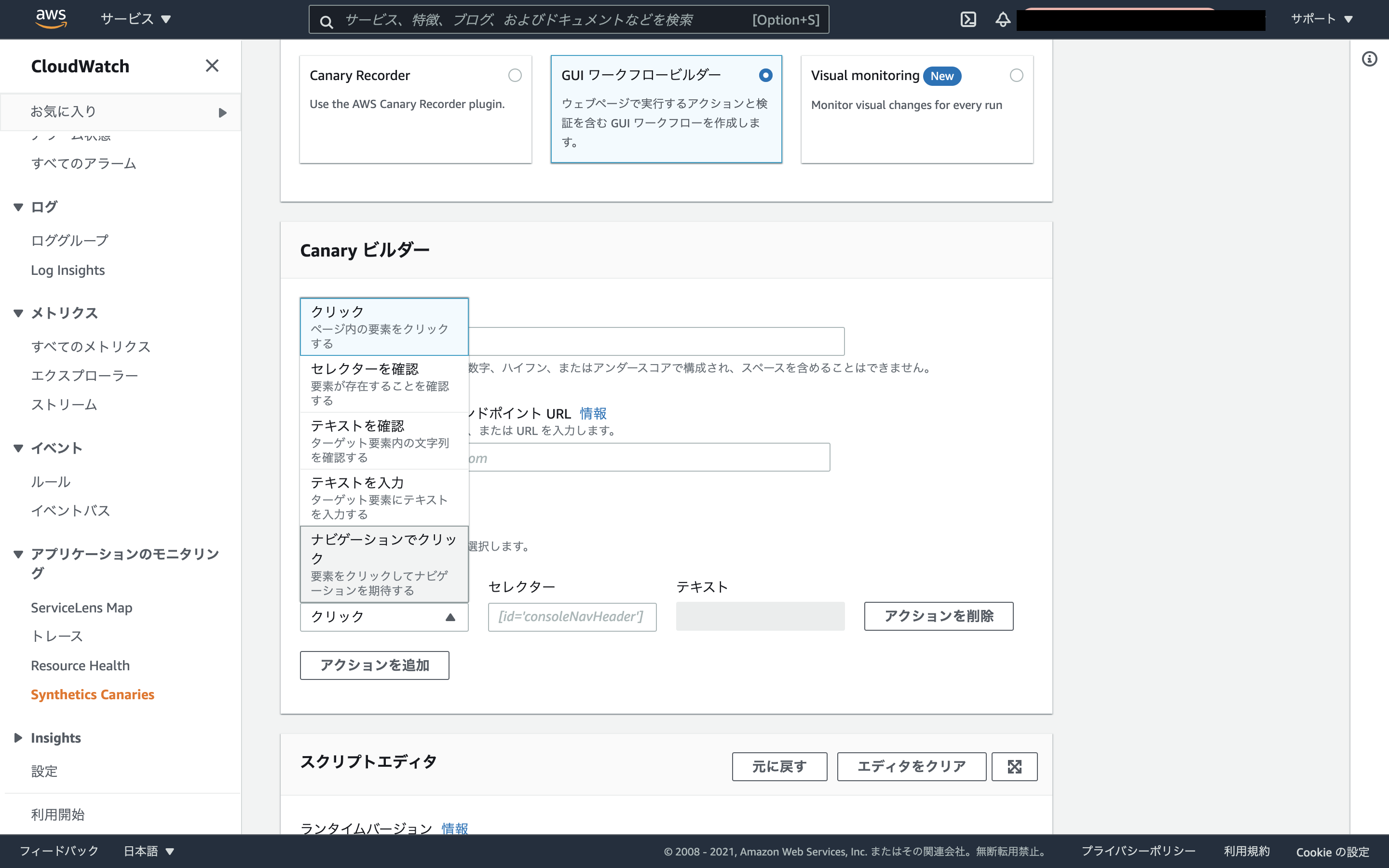Select the Canary Recorder radio button

coord(515,75)
